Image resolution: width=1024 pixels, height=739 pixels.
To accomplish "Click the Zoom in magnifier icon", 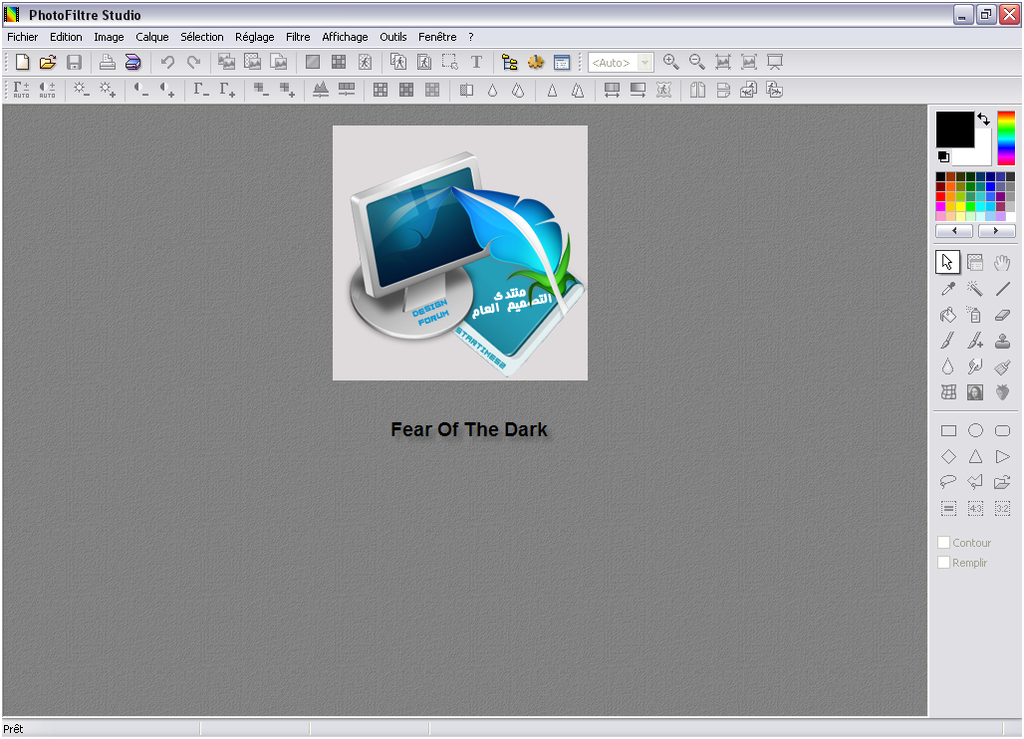I will click(x=671, y=62).
